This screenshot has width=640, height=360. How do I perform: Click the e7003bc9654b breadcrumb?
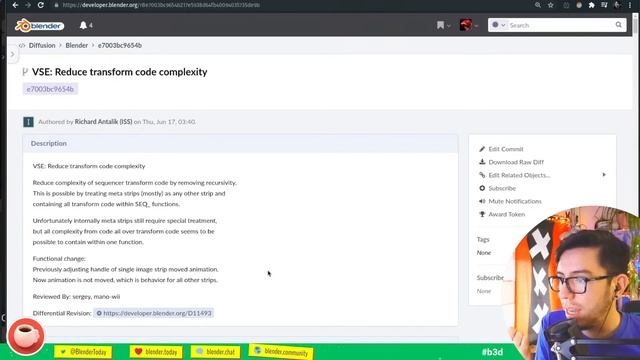pyautogui.click(x=120, y=45)
